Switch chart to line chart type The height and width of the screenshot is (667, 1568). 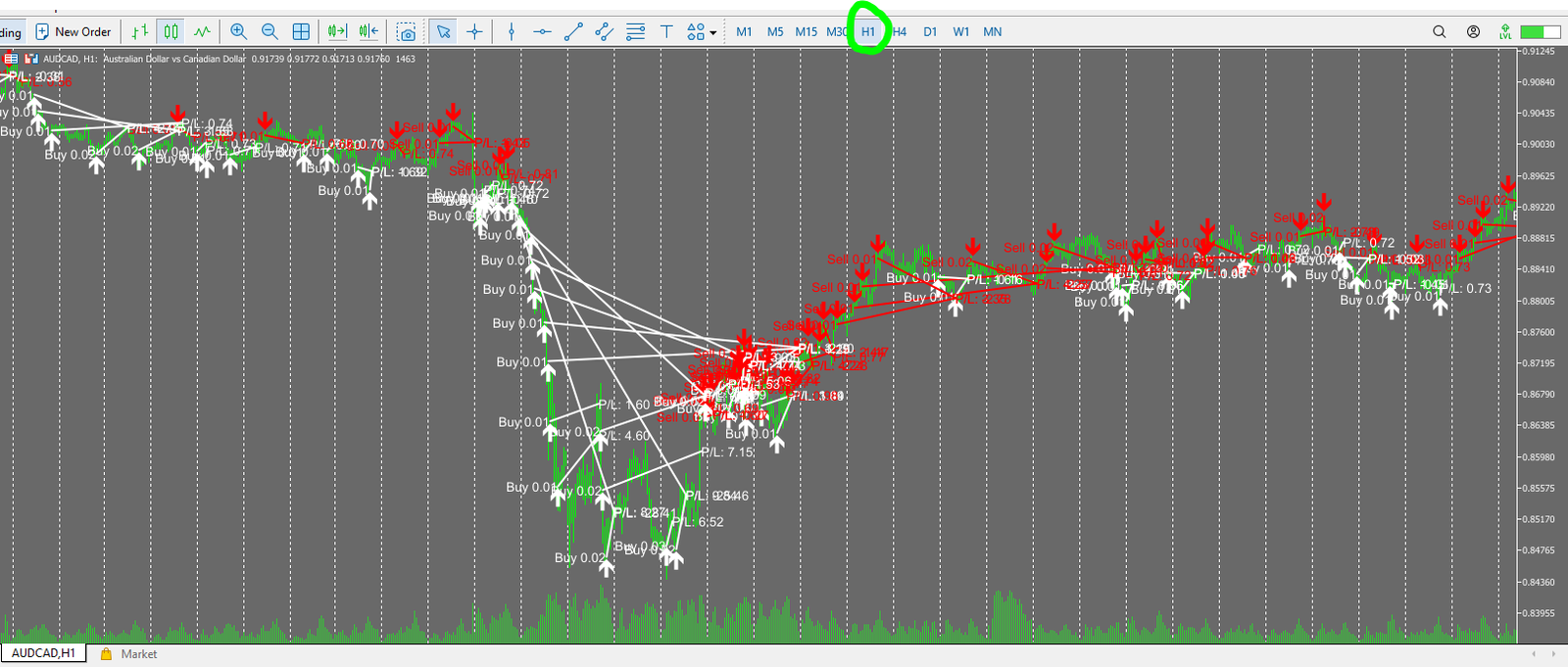pyautogui.click(x=202, y=31)
